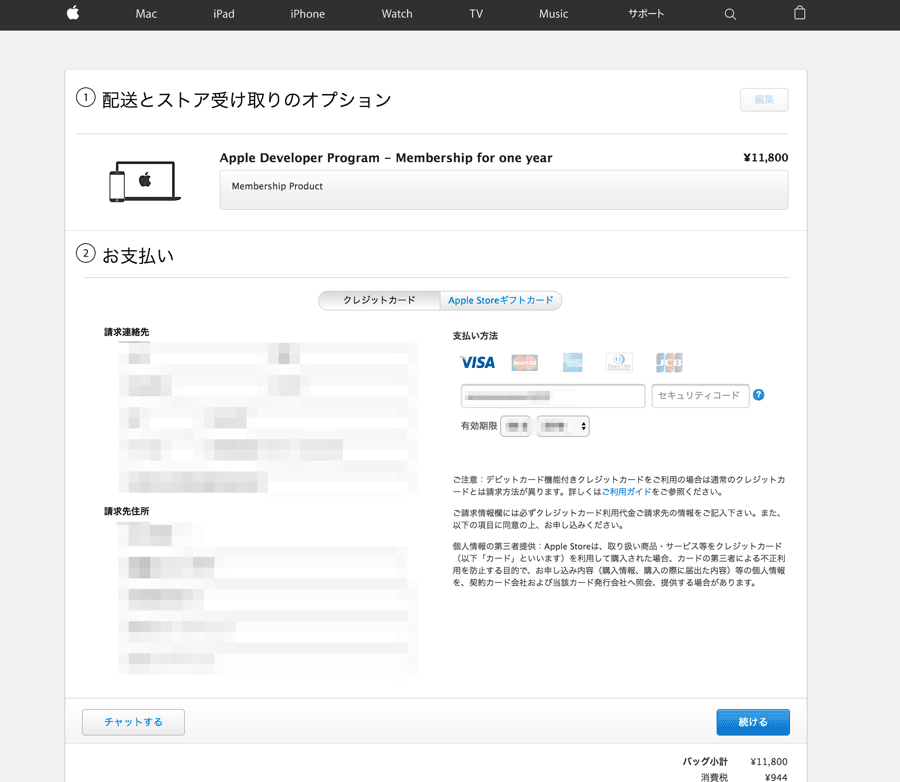Open the iPad menu item

click(x=224, y=14)
